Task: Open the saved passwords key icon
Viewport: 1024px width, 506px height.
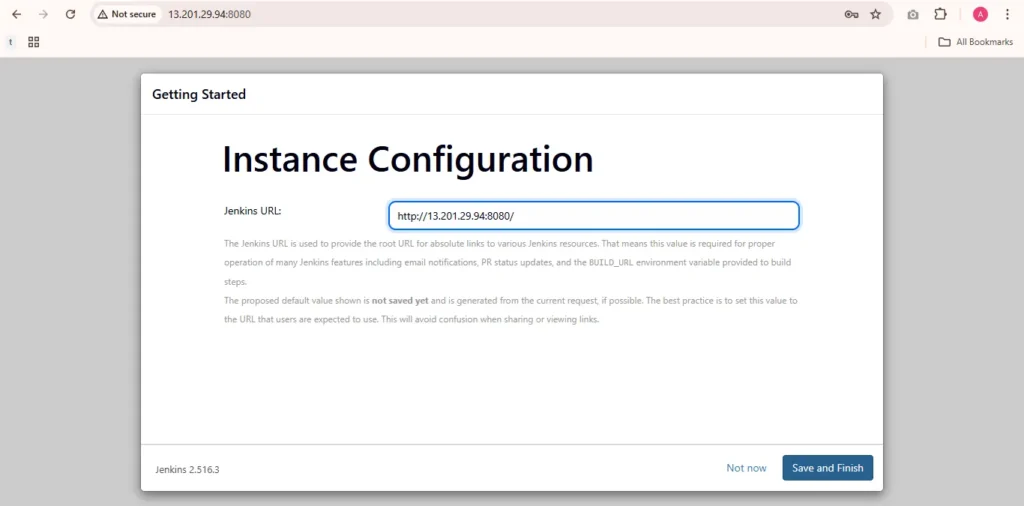Action: click(x=851, y=15)
